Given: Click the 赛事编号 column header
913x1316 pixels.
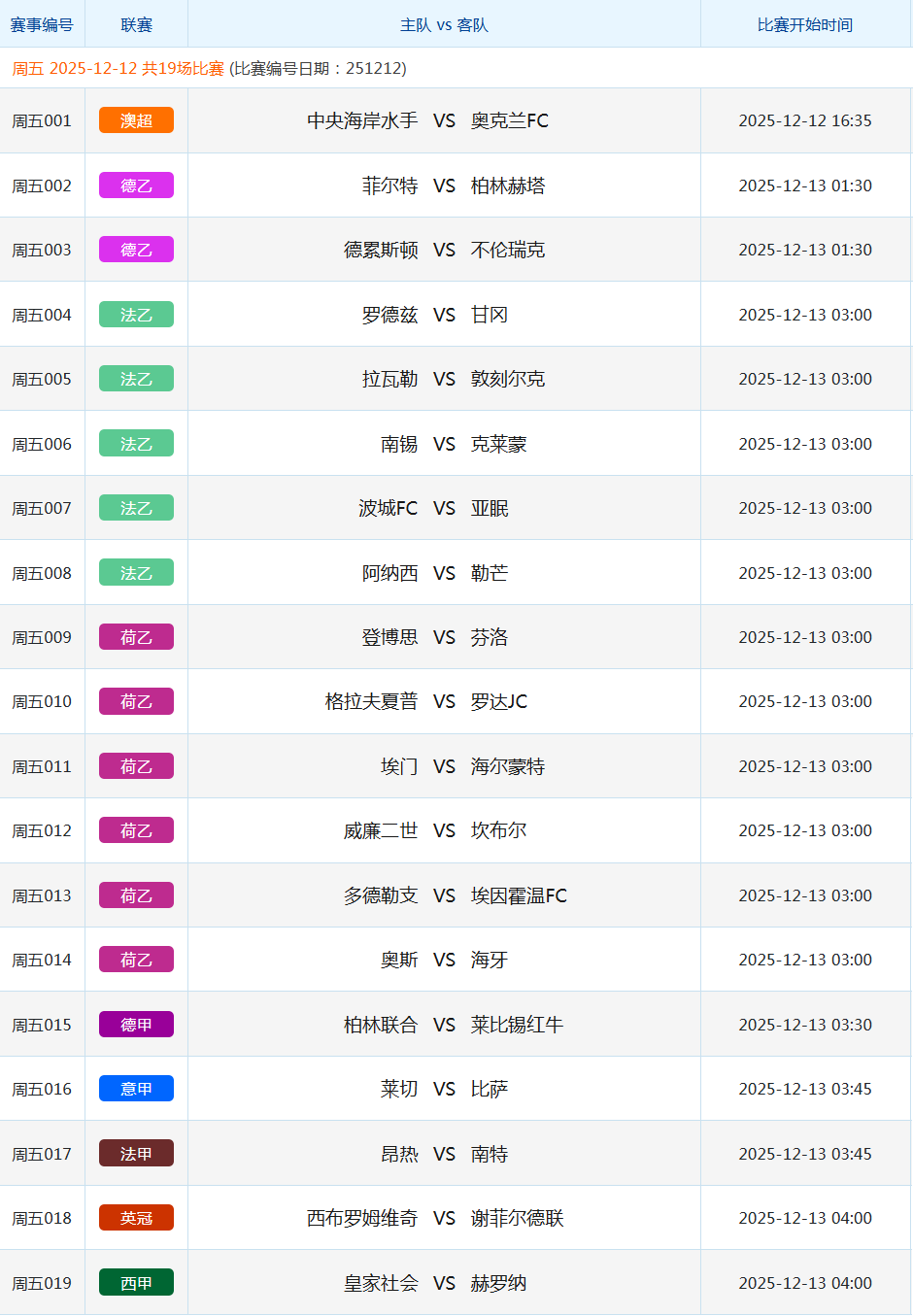Looking at the screenshot, I should [42, 25].
